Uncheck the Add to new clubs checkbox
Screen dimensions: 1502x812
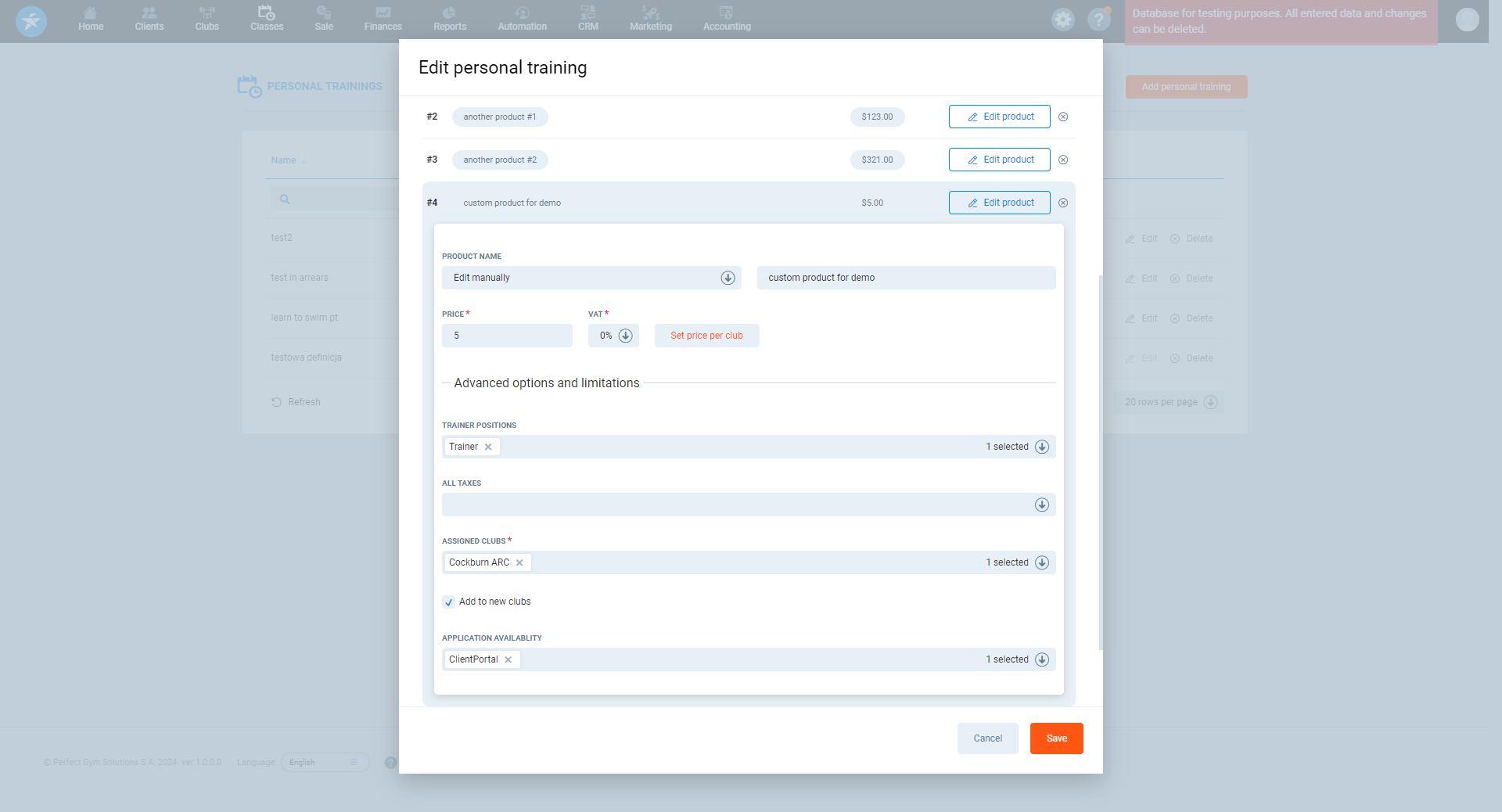[449, 602]
